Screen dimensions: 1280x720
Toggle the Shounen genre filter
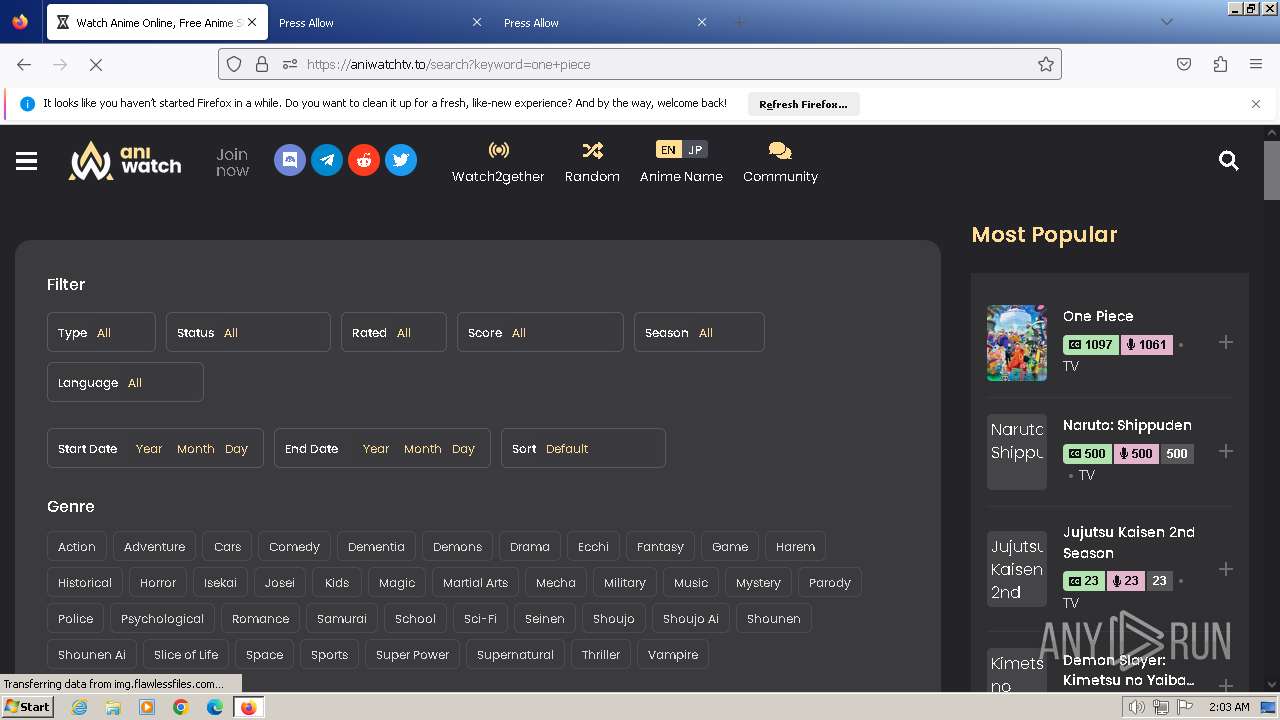774,619
